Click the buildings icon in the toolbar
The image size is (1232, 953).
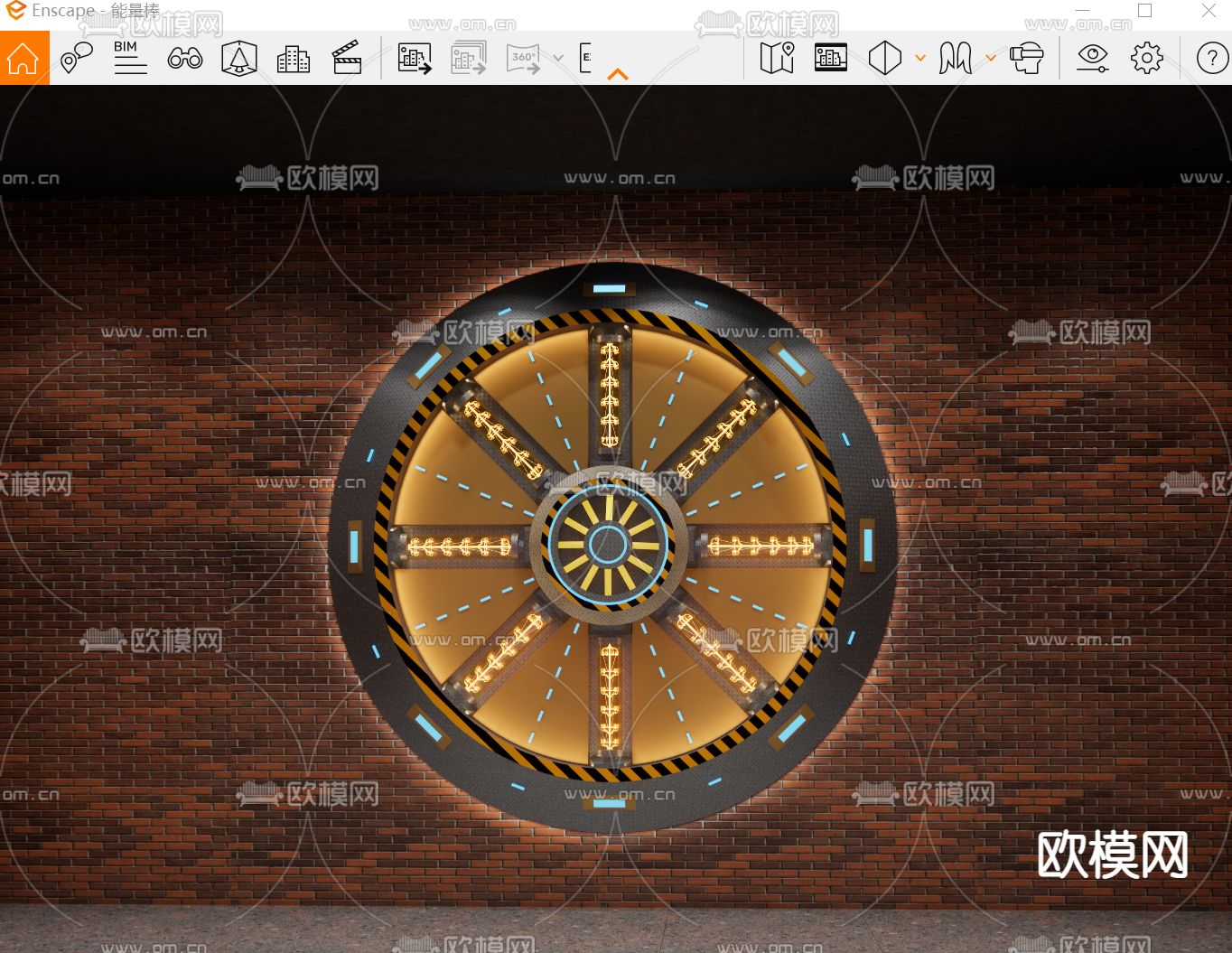tap(293, 60)
